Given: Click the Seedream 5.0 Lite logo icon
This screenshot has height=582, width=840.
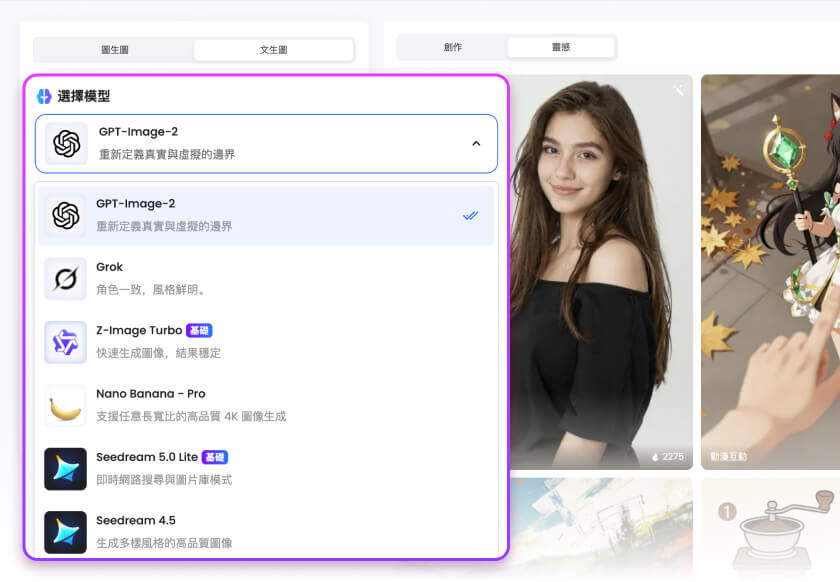Looking at the screenshot, I should (65, 469).
